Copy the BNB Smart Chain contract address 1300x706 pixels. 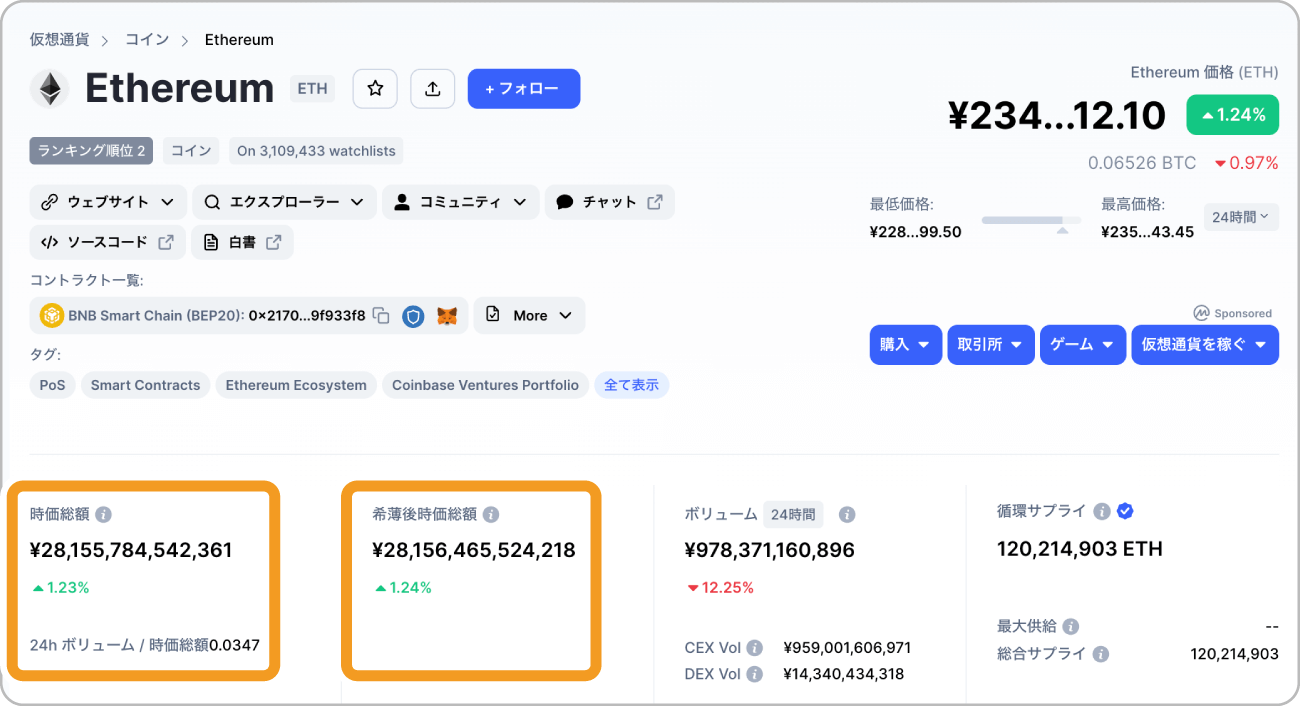(x=381, y=316)
